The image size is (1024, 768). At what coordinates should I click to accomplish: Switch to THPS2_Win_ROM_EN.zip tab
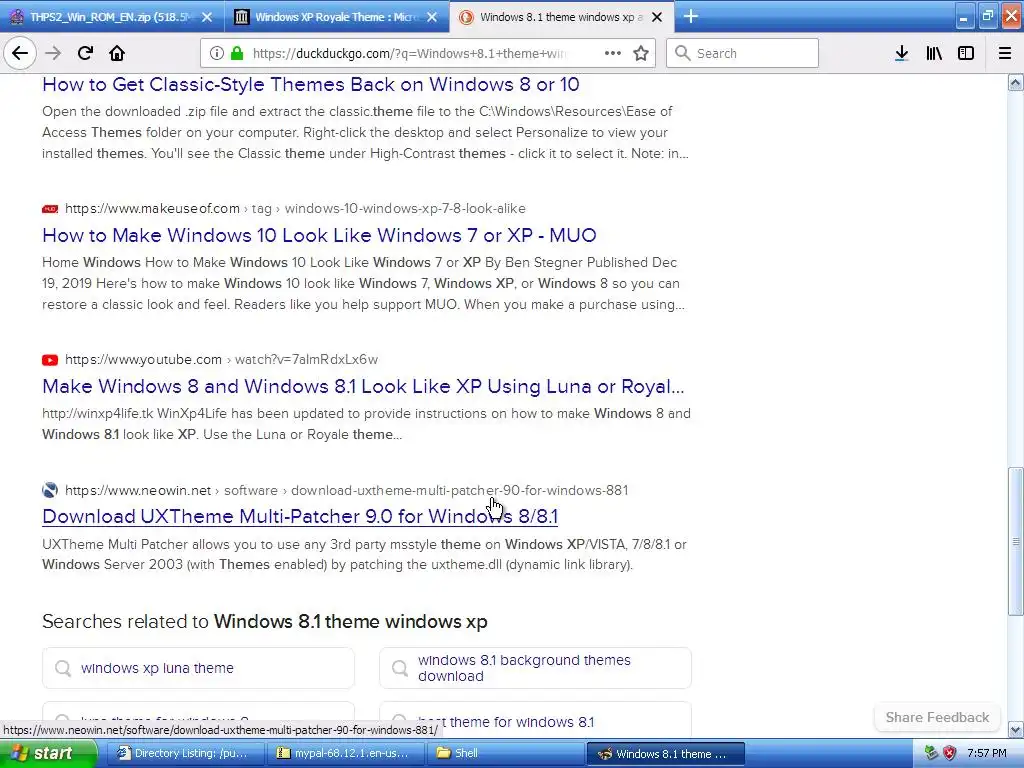tap(112, 17)
